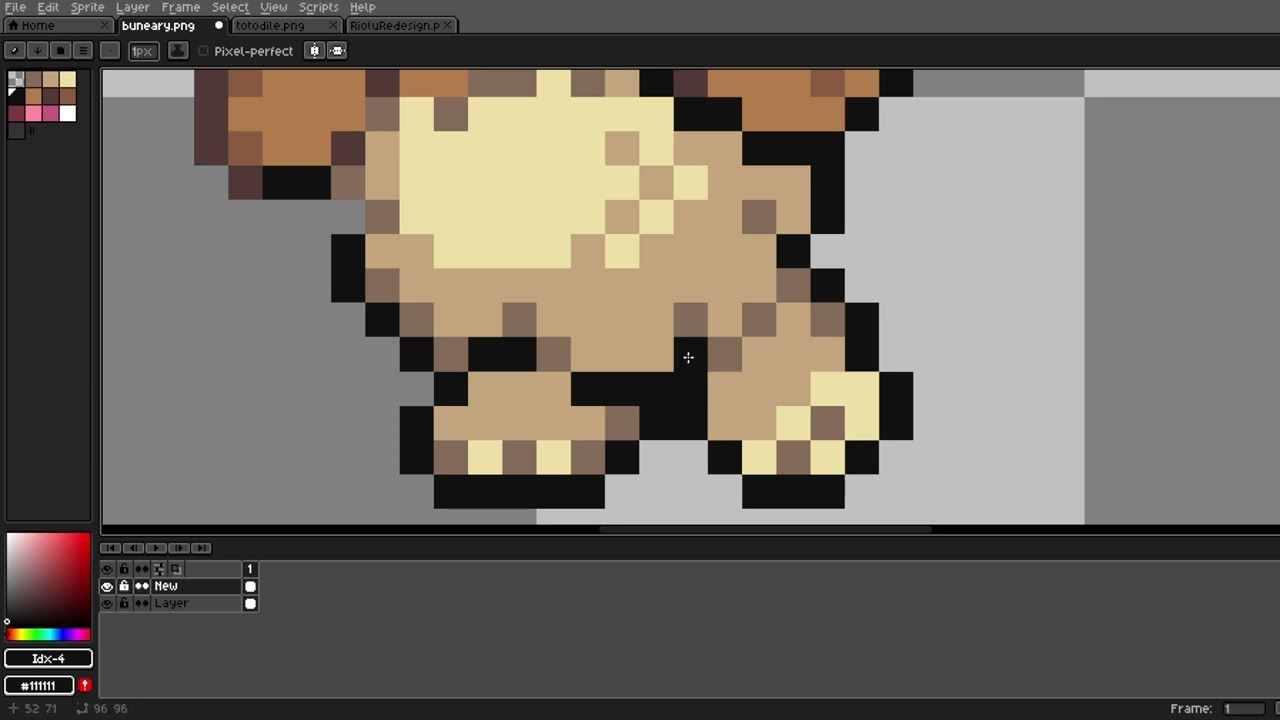Screen dimensions: 1280x720
Task: Toggle continuous mode in timeline header
Action: (x=142, y=569)
